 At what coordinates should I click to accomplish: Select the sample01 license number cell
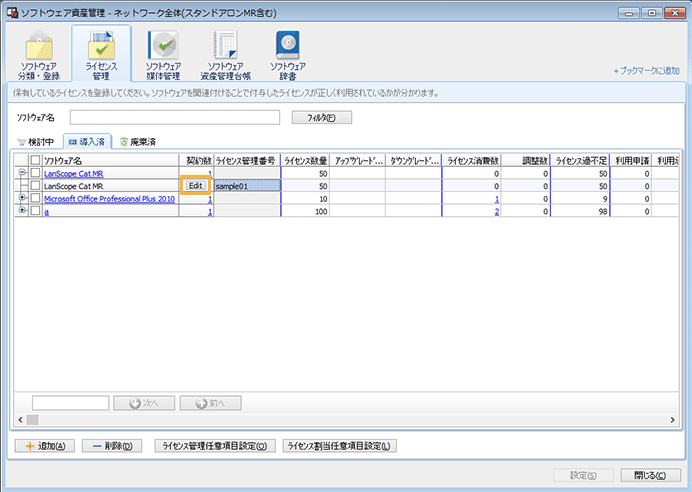pyautogui.click(x=247, y=186)
